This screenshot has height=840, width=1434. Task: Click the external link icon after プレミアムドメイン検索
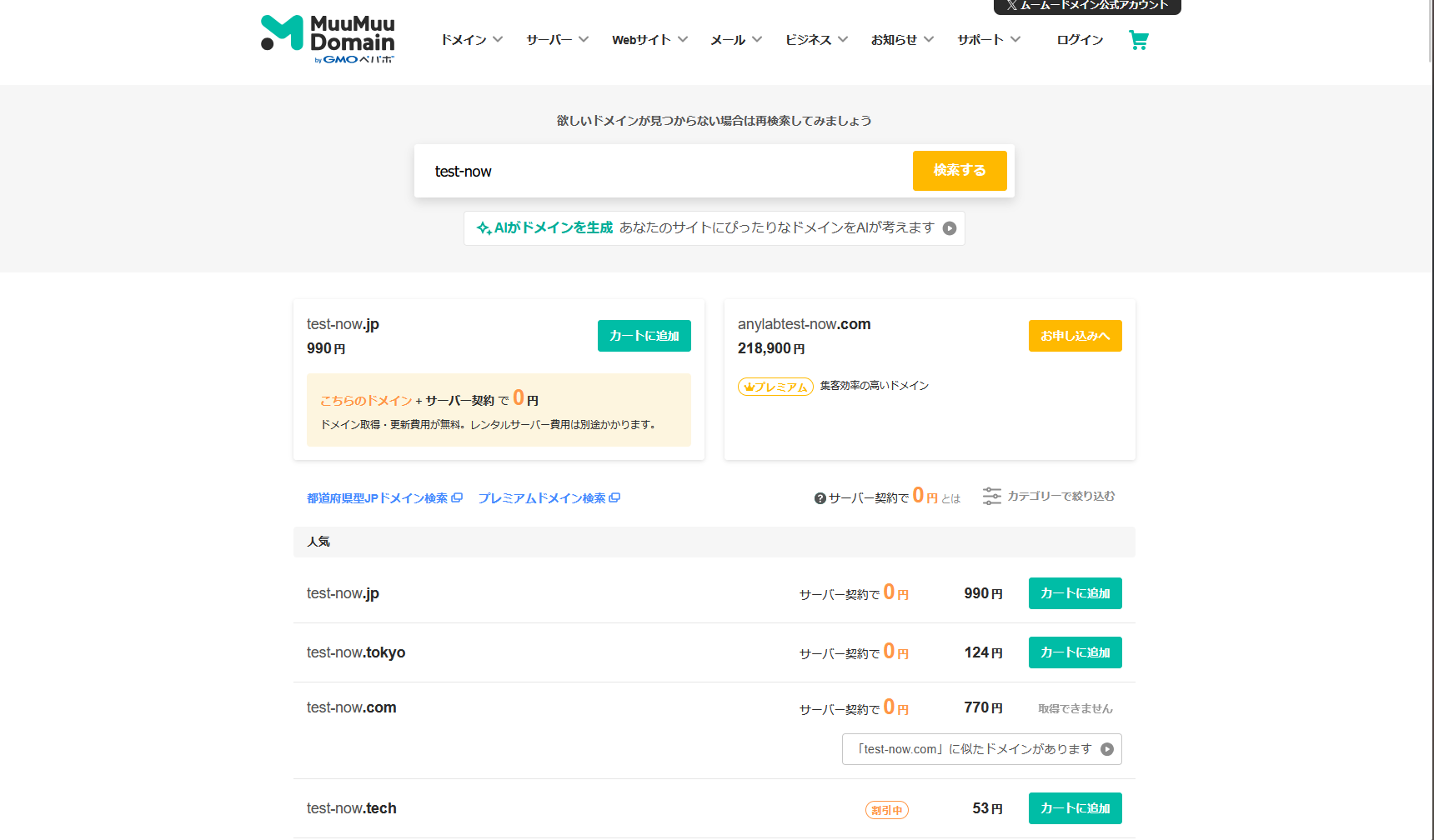(614, 497)
